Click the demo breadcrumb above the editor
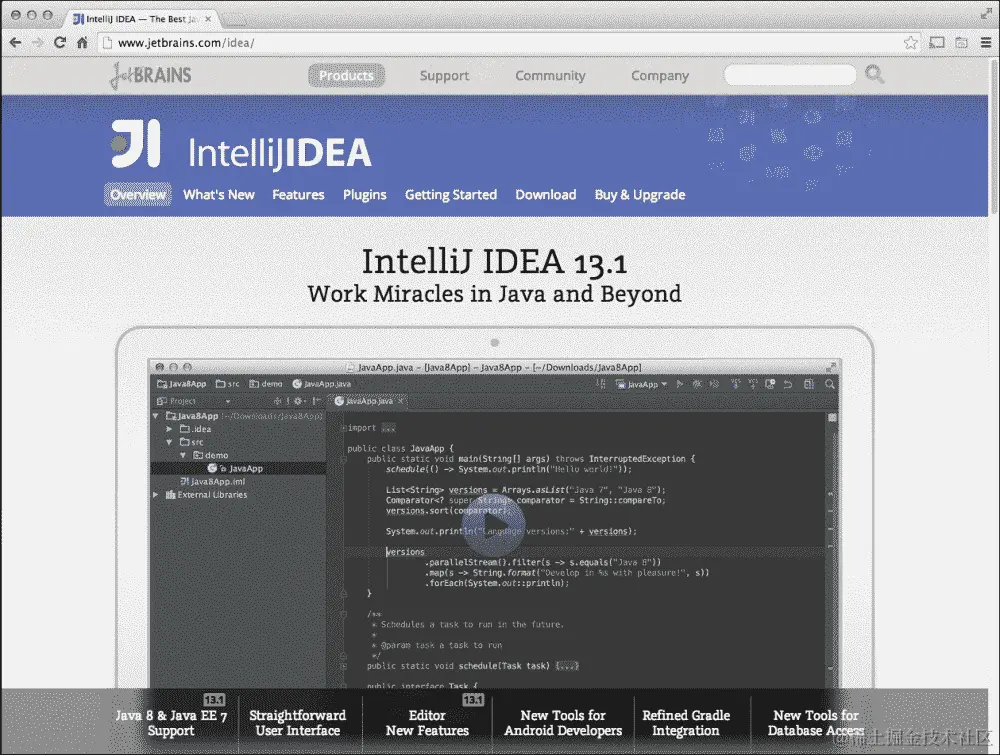The image size is (1000, 755). tap(272, 383)
